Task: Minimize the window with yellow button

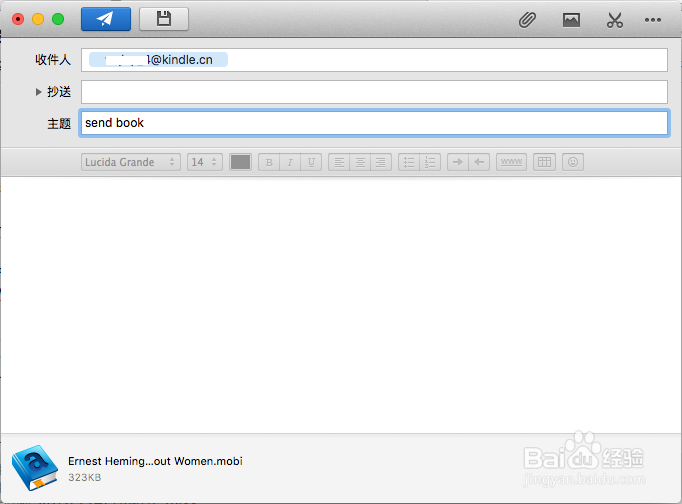Action: [x=38, y=19]
